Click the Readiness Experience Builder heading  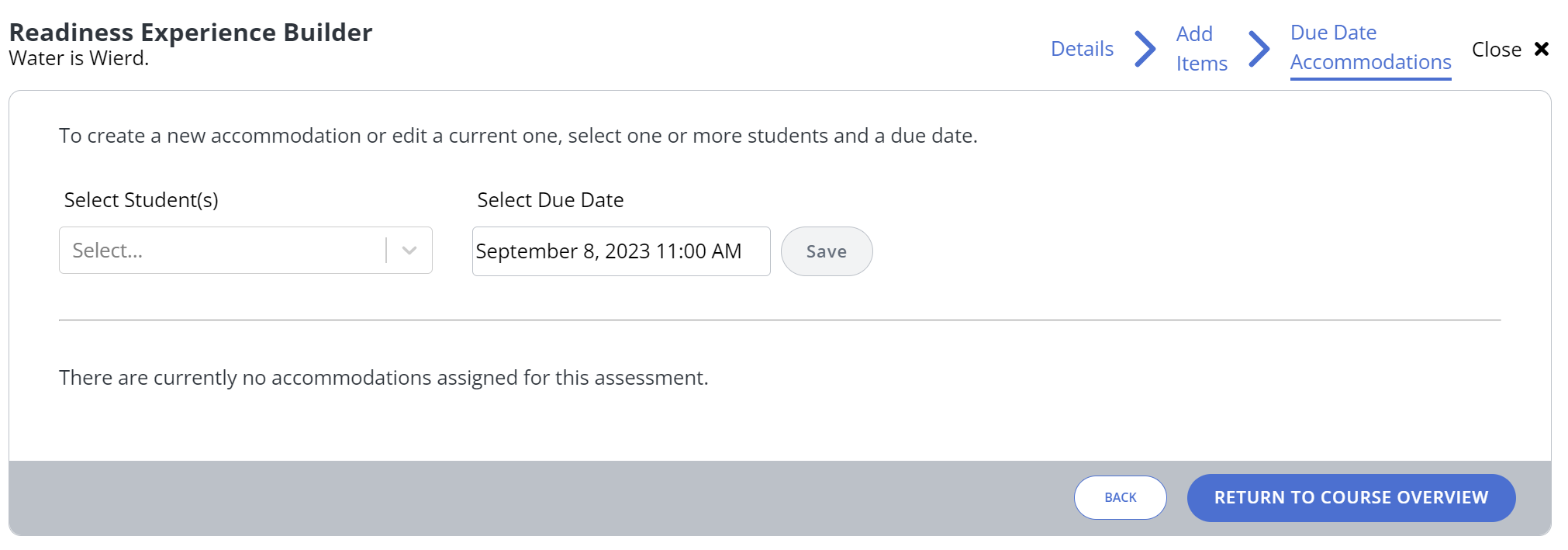[191, 33]
